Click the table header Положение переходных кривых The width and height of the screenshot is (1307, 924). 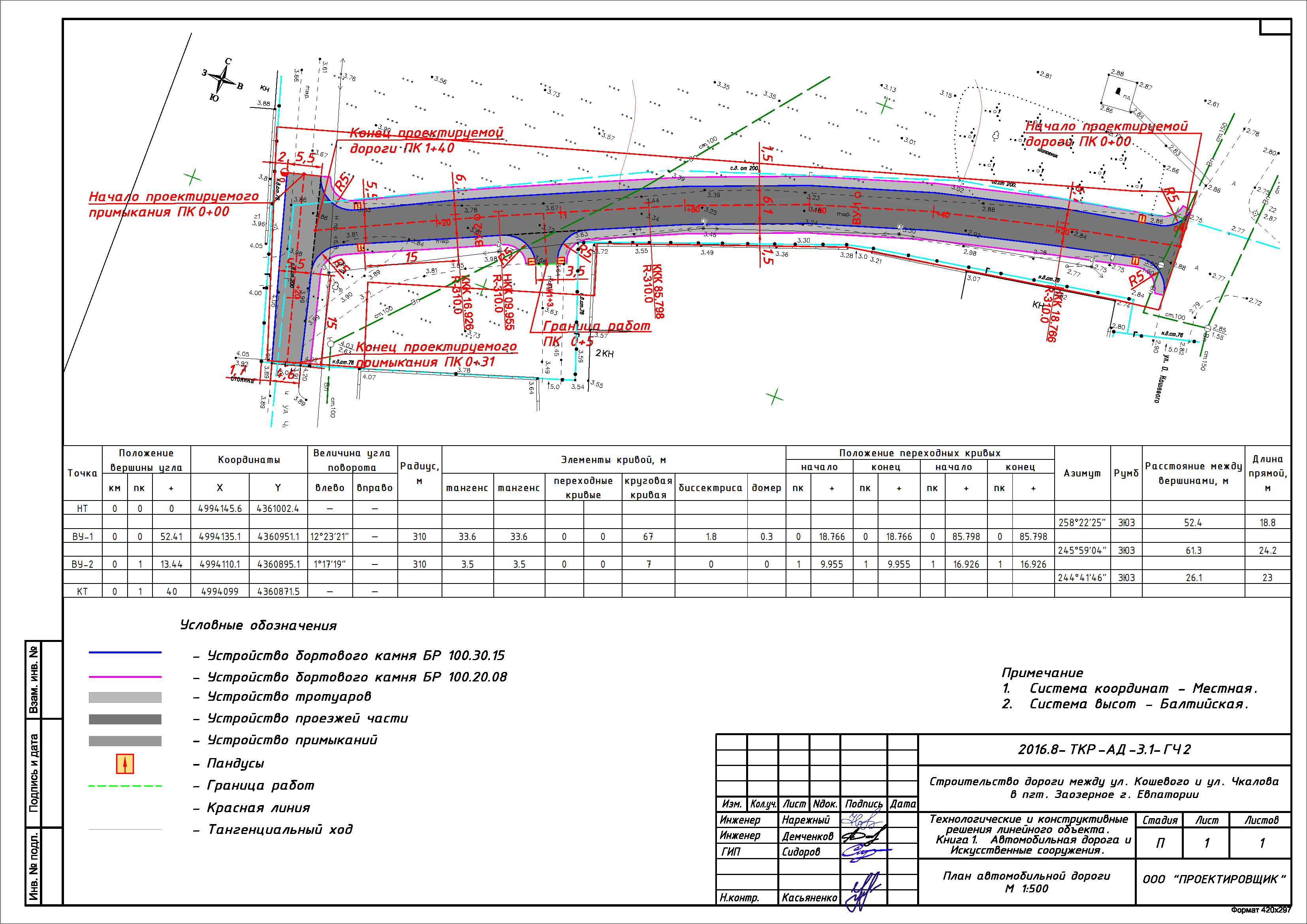(x=920, y=453)
